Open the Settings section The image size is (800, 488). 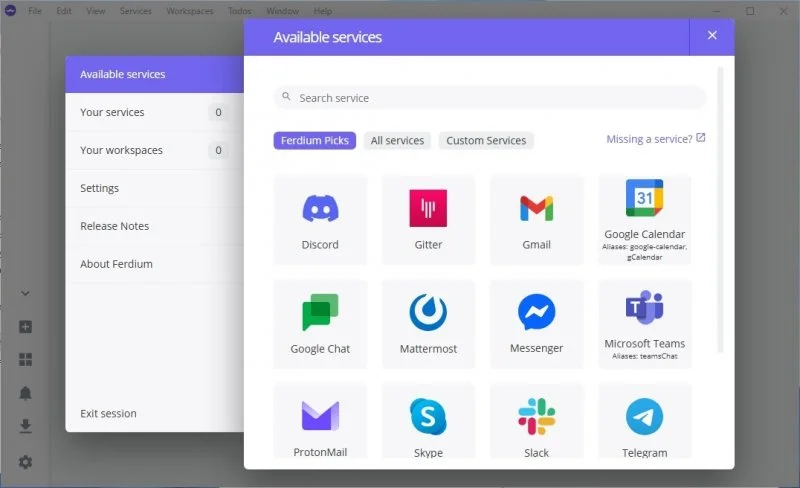pyautogui.click(x=155, y=188)
